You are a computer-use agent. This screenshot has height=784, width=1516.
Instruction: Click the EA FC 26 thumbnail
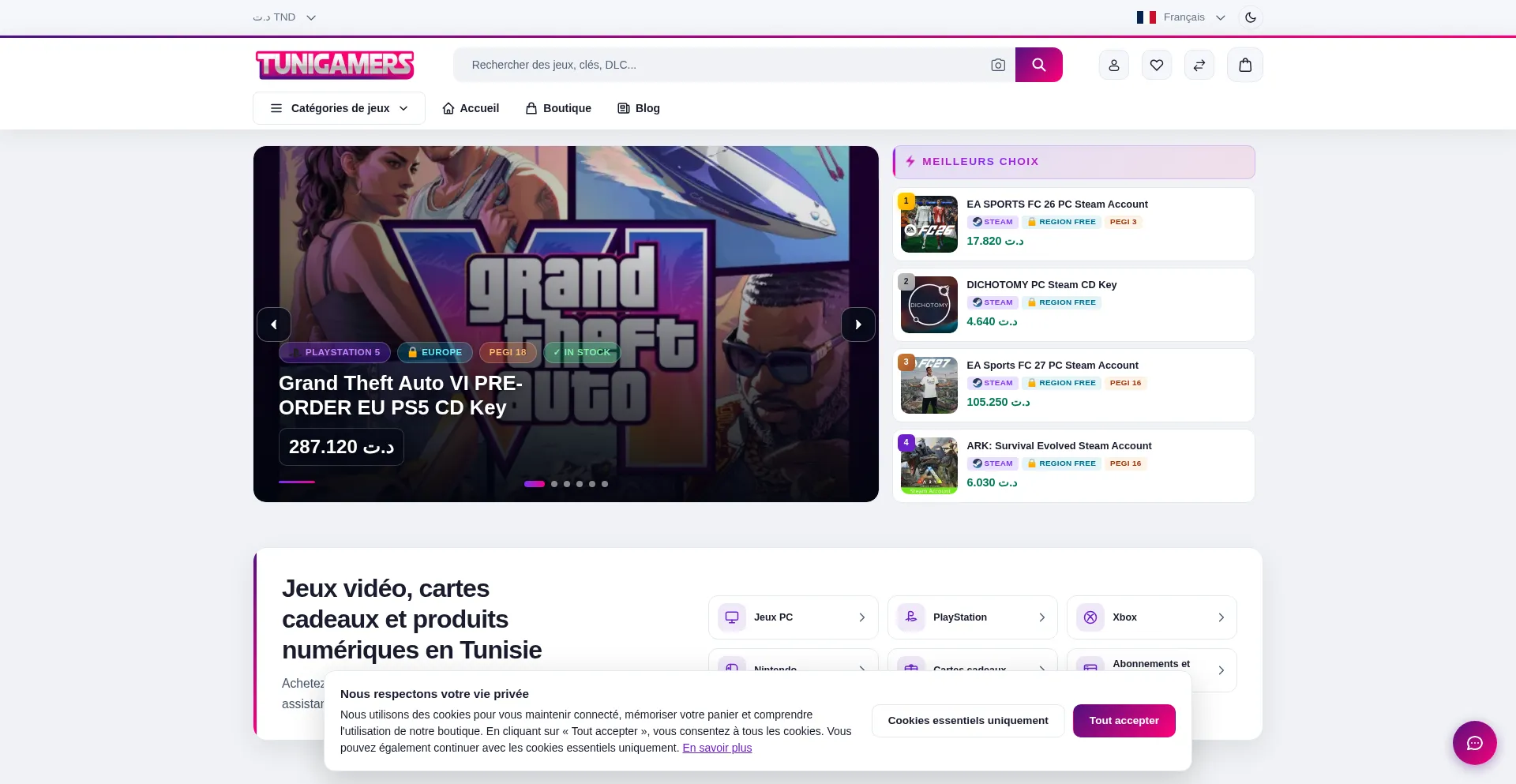point(929,224)
